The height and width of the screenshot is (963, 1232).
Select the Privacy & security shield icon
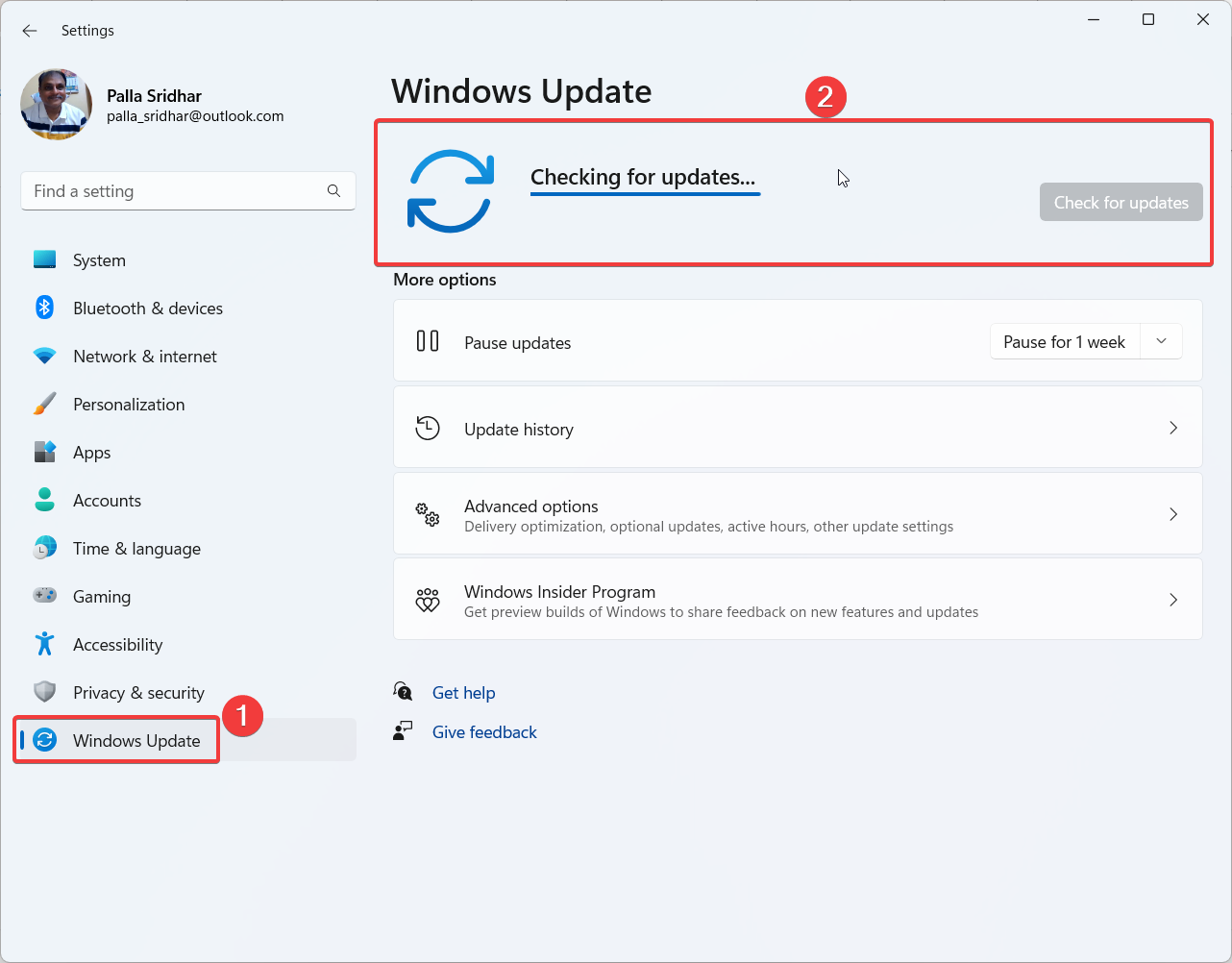point(44,692)
